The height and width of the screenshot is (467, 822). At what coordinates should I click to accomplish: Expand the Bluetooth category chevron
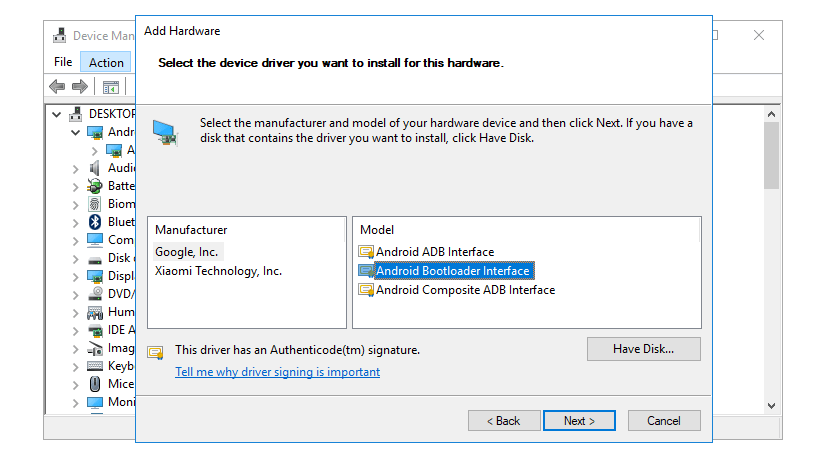[x=75, y=223]
